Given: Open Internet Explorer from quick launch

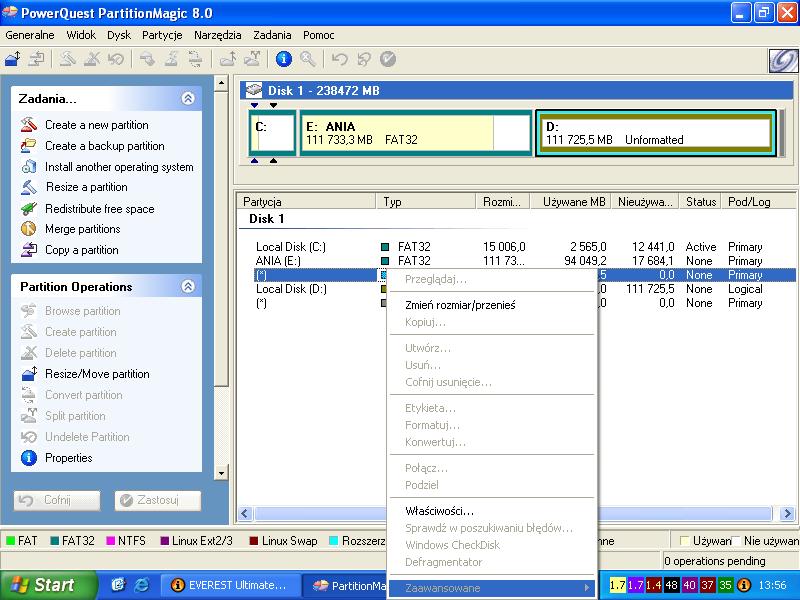Looking at the screenshot, I should [x=141, y=585].
